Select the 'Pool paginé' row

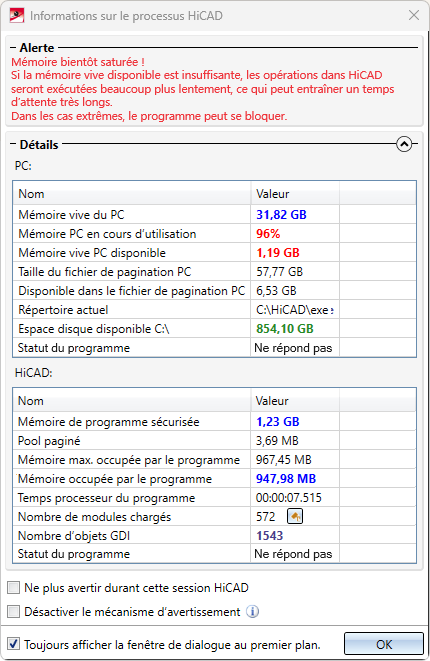click(x=215, y=441)
